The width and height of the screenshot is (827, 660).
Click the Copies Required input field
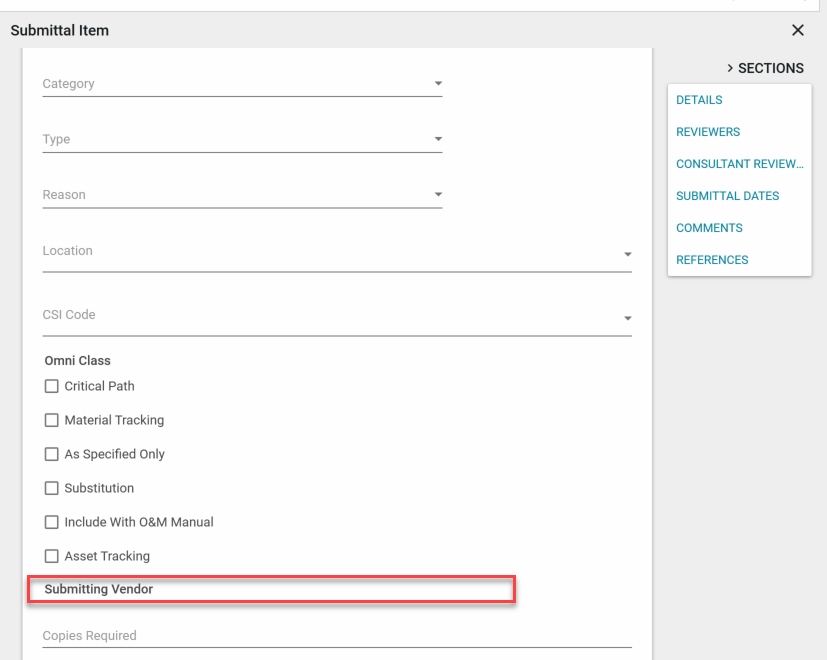click(x=336, y=636)
